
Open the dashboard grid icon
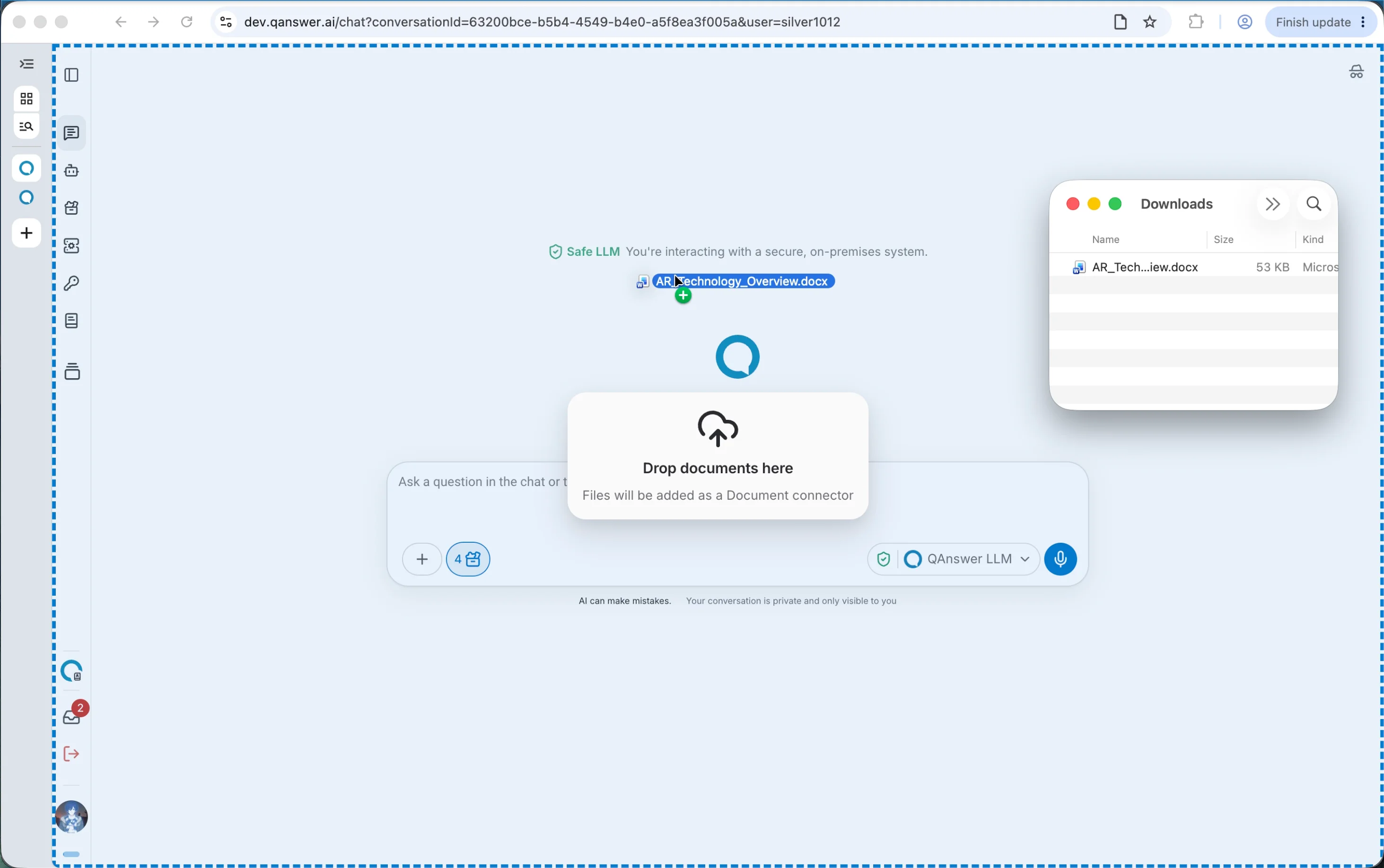click(26, 99)
